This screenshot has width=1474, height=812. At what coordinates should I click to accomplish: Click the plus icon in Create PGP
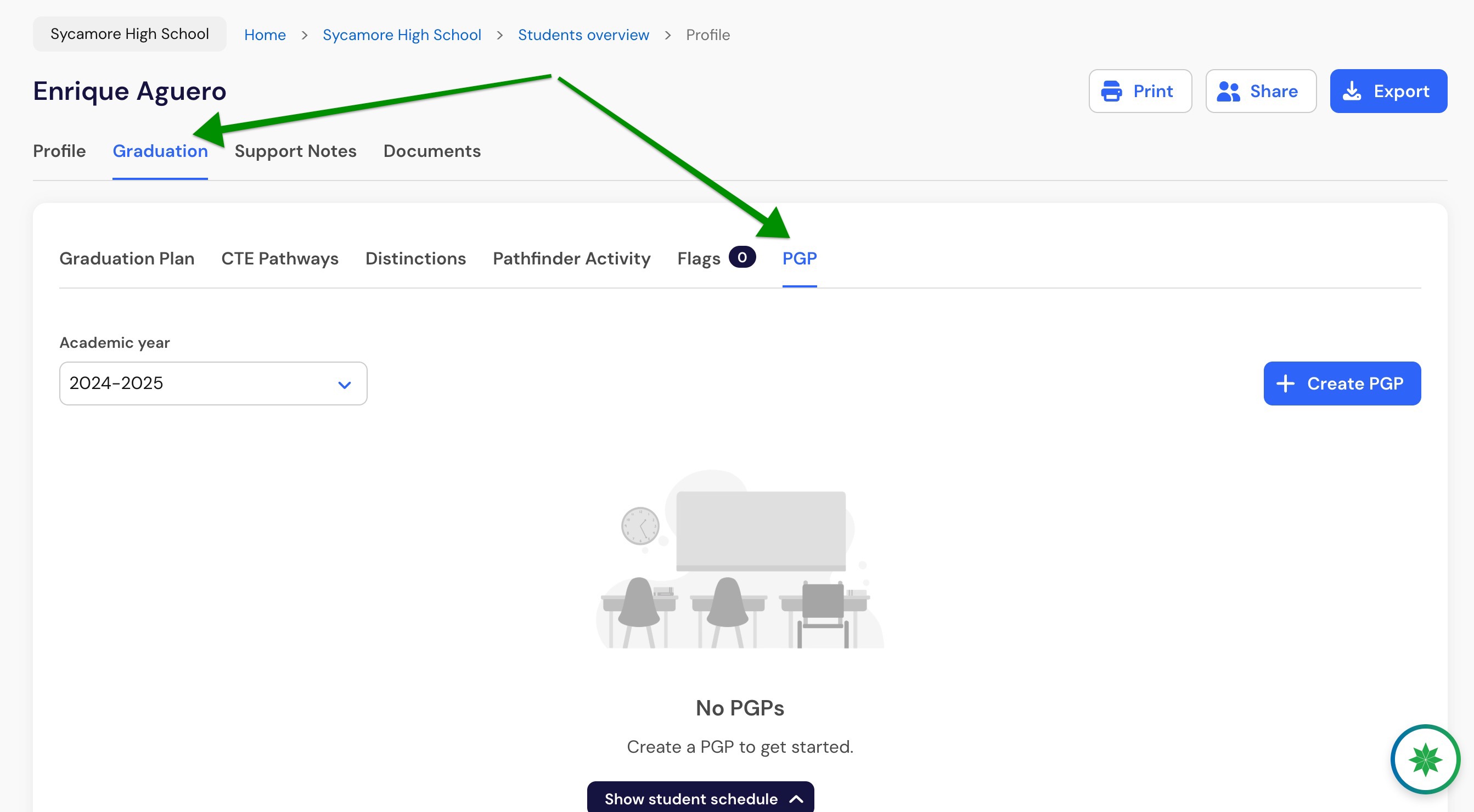pos(1286,384)
